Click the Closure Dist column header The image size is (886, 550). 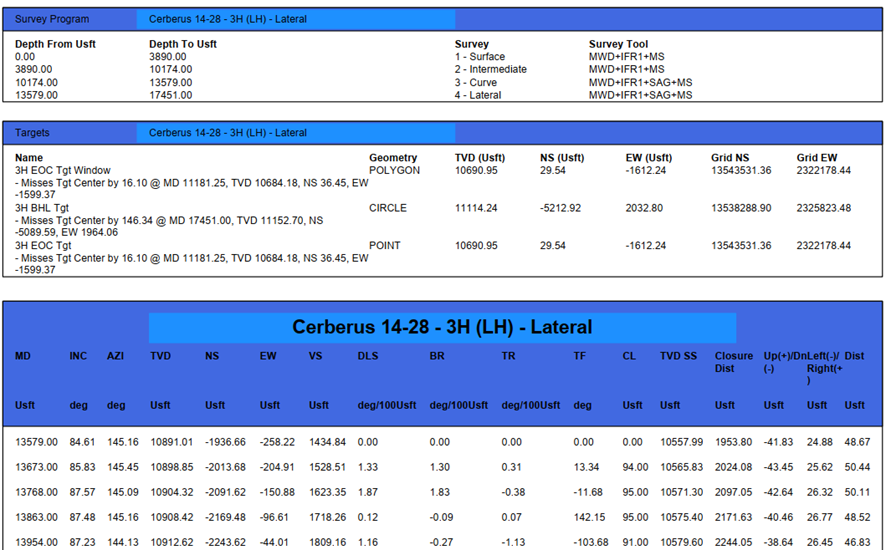coord(734,362)
